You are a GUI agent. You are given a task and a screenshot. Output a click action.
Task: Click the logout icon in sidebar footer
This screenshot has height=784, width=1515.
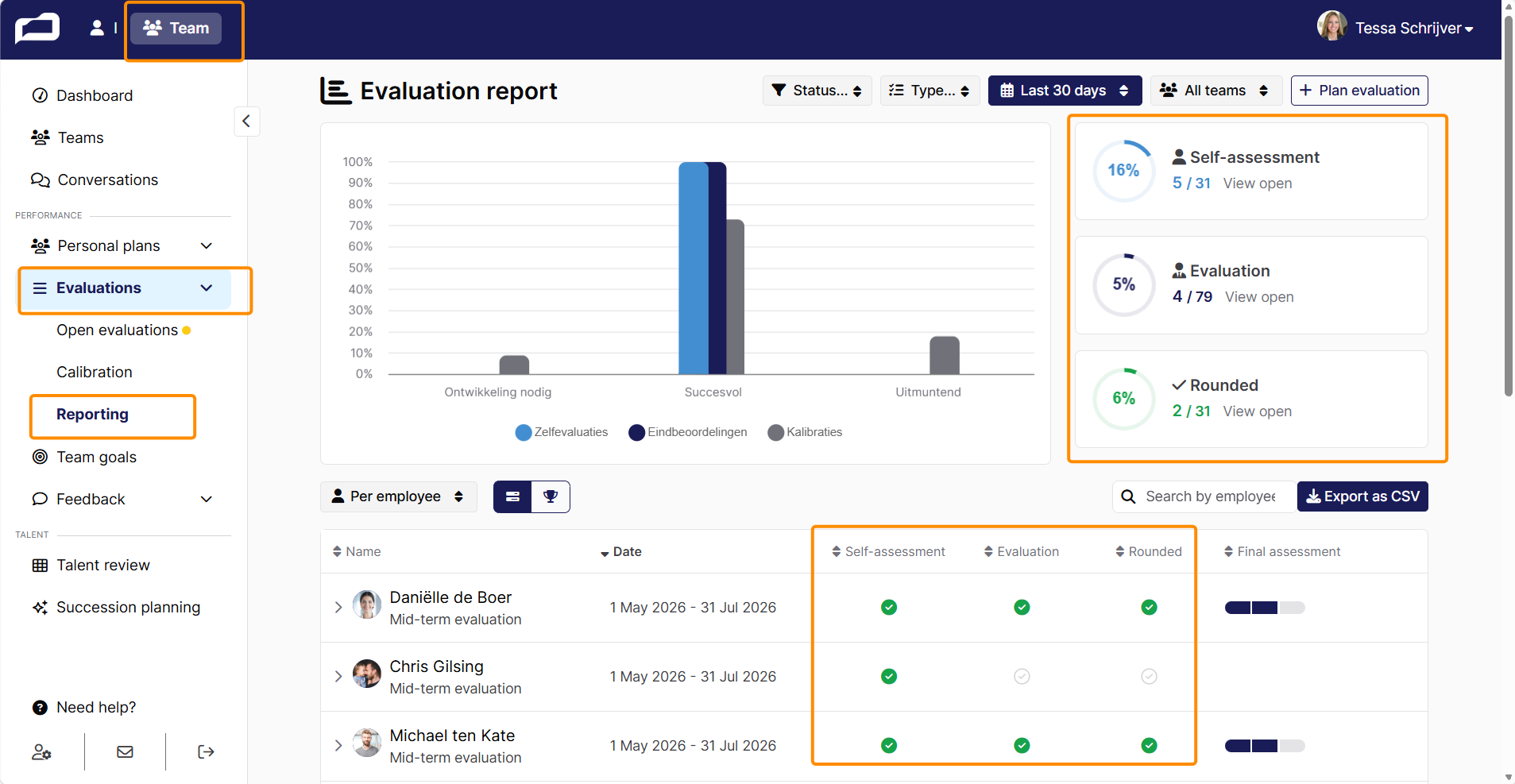click(x=206, y=751)
